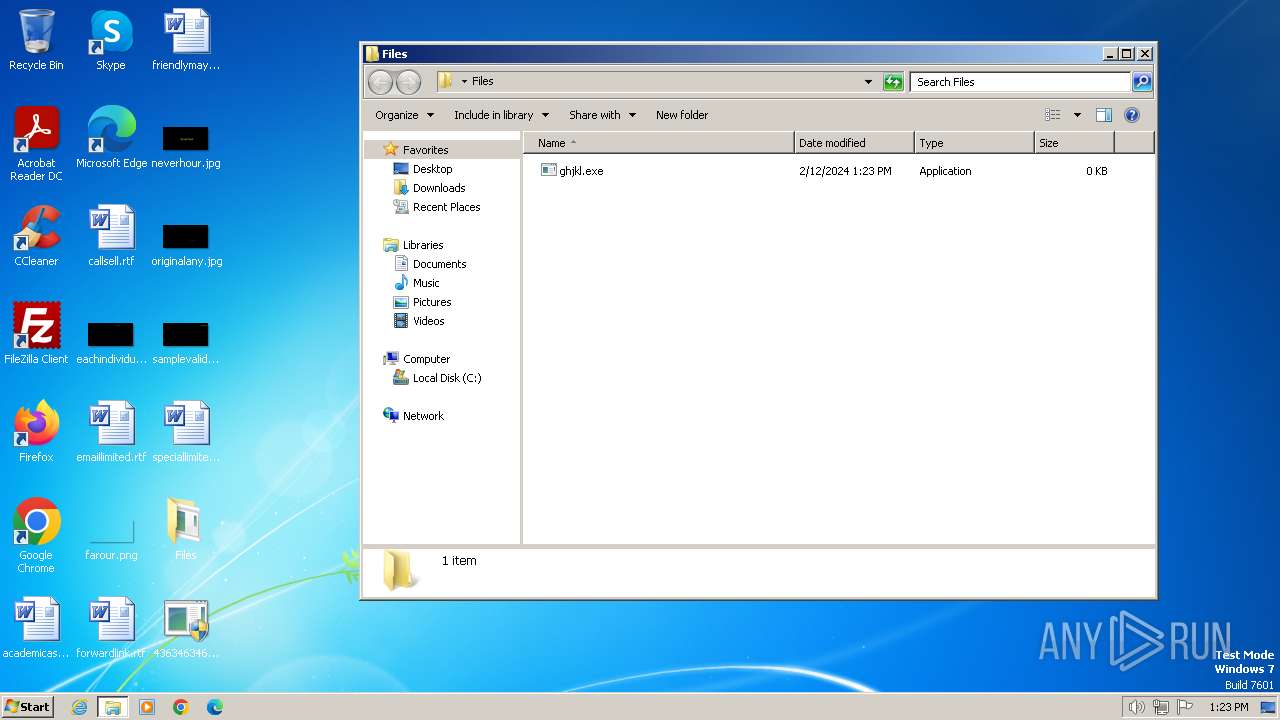1280x720 pixels.
Task: Click the refresh button beside address bar
Action: 893,82
